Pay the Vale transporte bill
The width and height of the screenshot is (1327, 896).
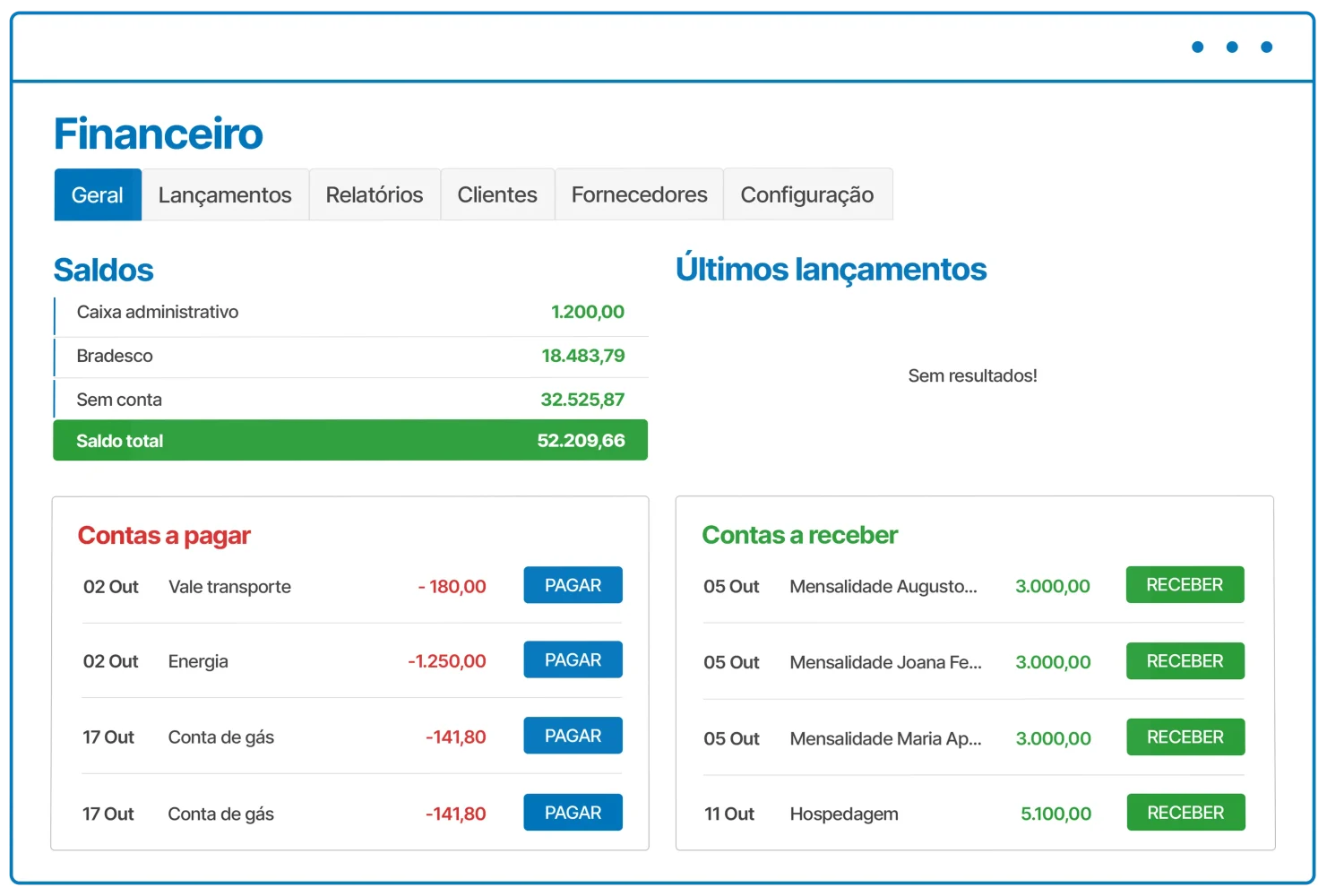pos(573,585)
